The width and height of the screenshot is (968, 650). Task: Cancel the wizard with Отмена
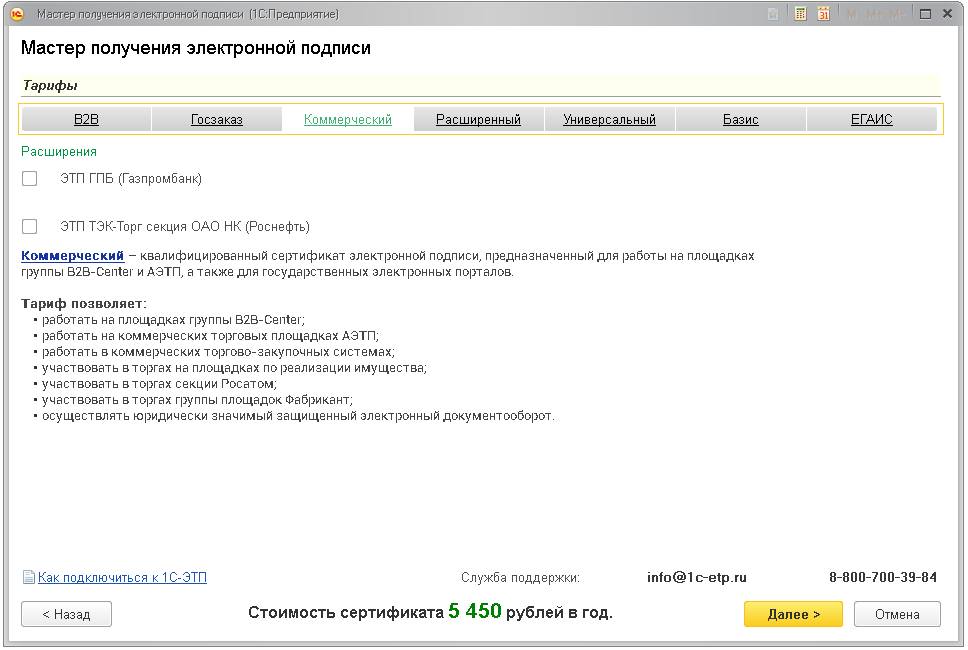click(897, 614)
